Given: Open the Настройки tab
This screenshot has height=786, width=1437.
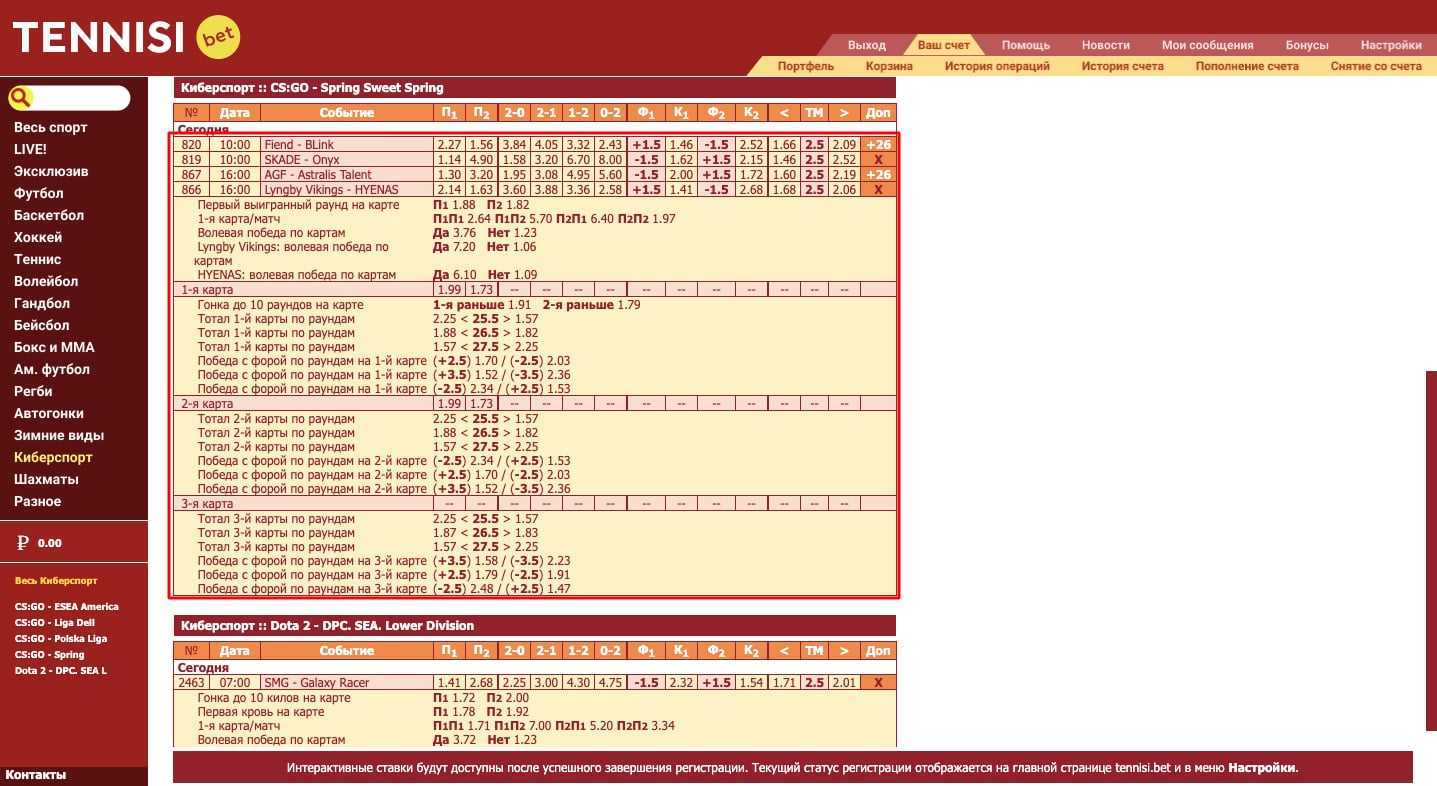Looking at the screenshot, I should [x=1391, y=45].
